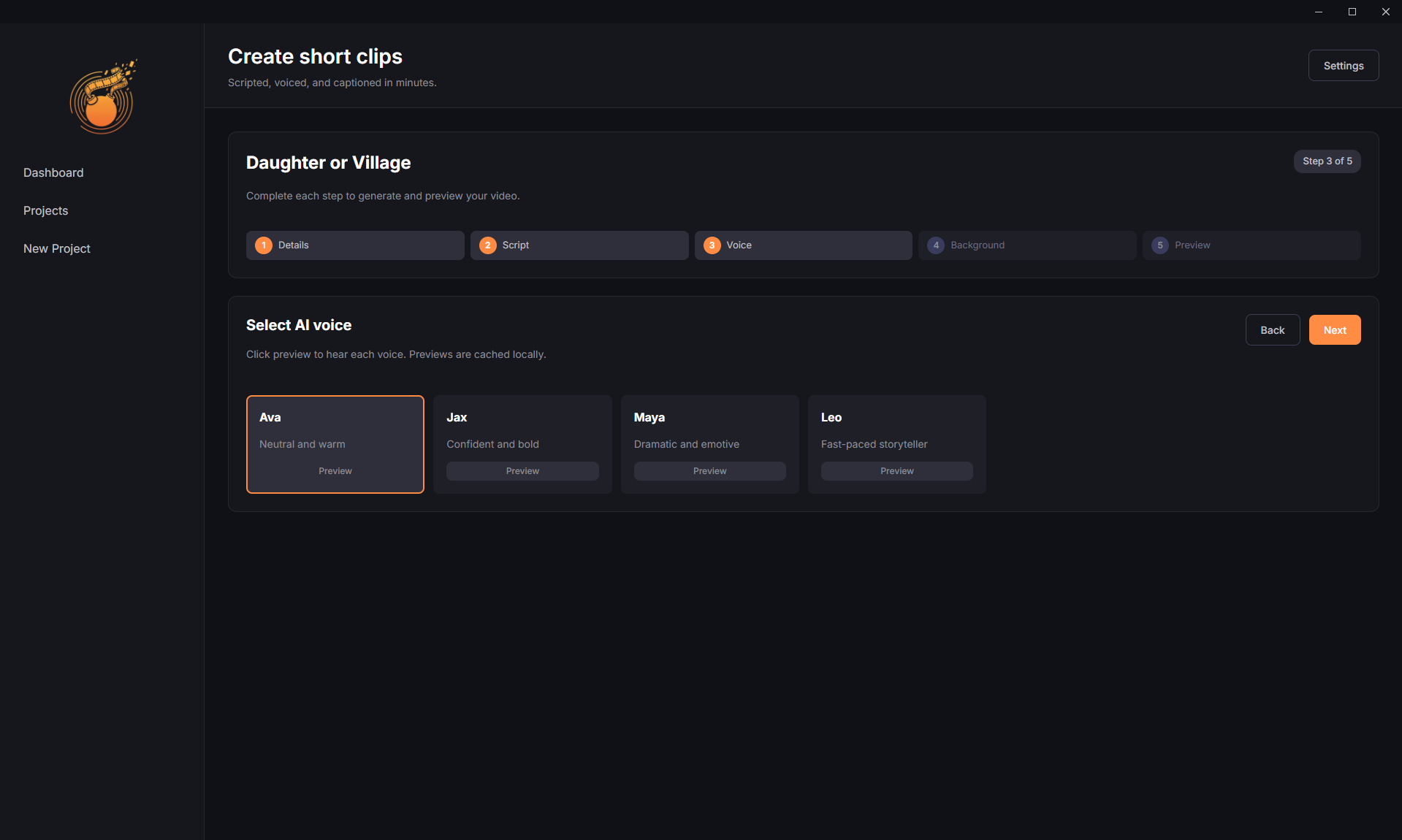Select the Maya voice card
The width and height of the screenshot is (1402, 840).
coord(709,431)
